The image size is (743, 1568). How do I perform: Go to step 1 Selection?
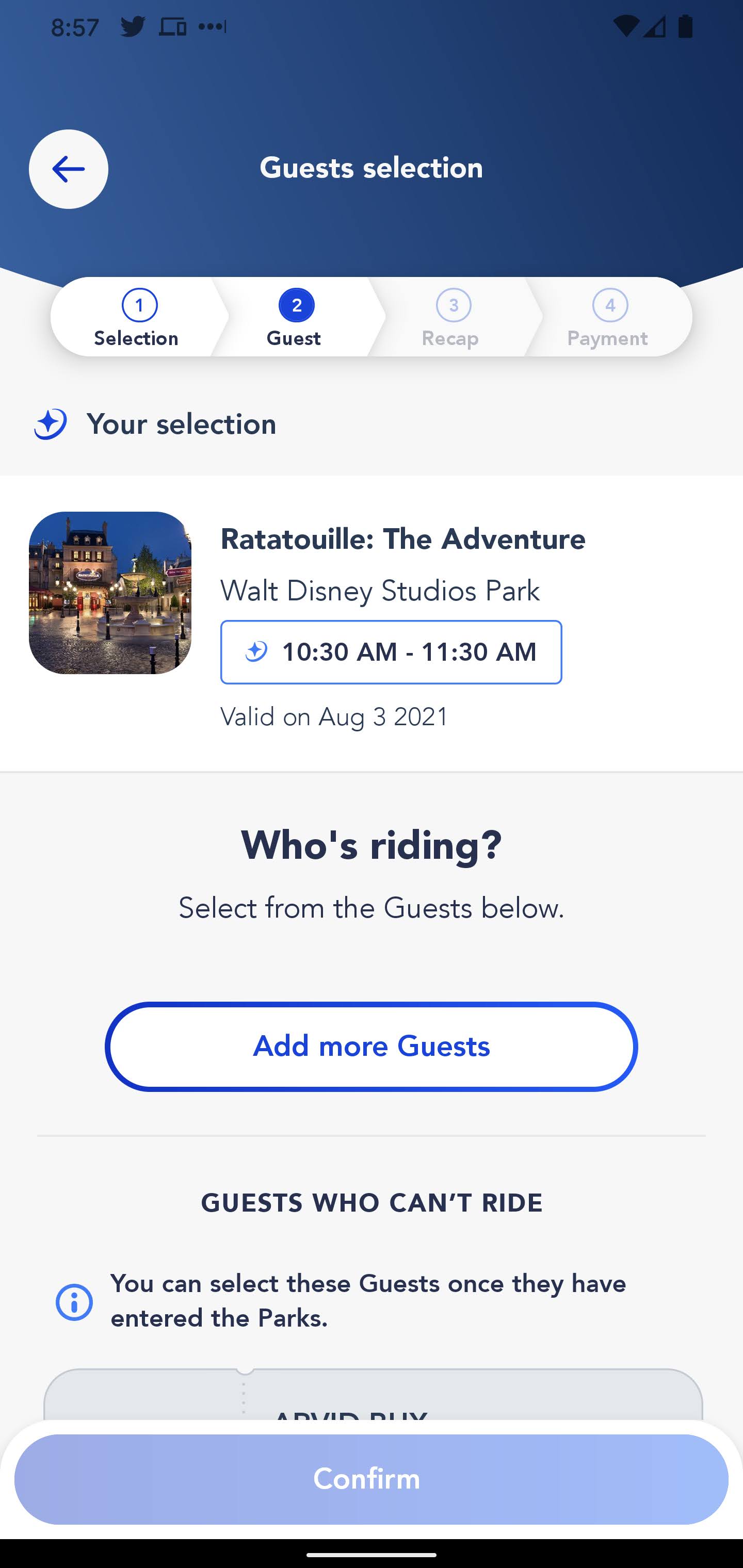tap(137, 318)
